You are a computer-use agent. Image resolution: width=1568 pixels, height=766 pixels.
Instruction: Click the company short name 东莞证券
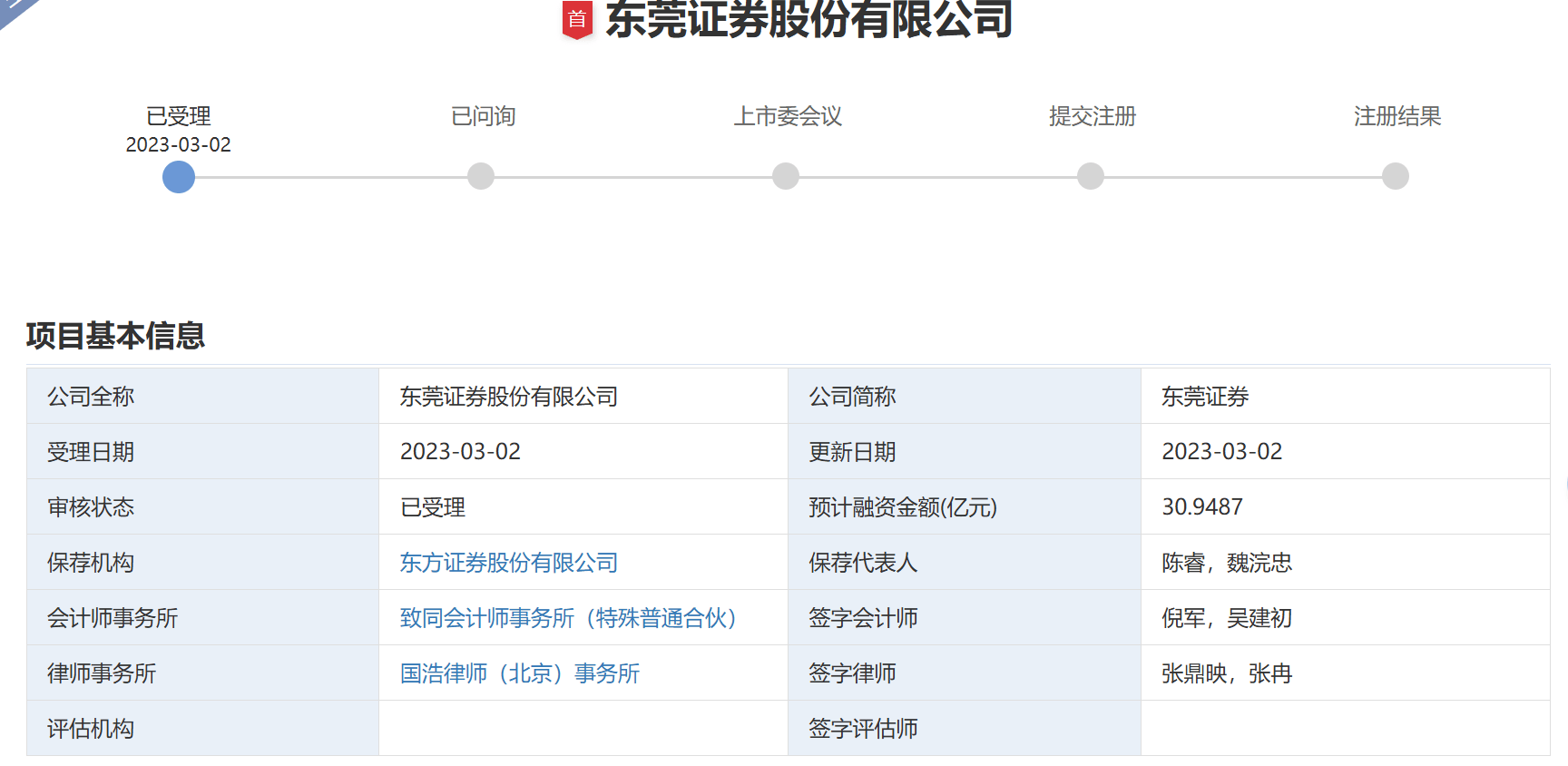tap(1205, 397)
